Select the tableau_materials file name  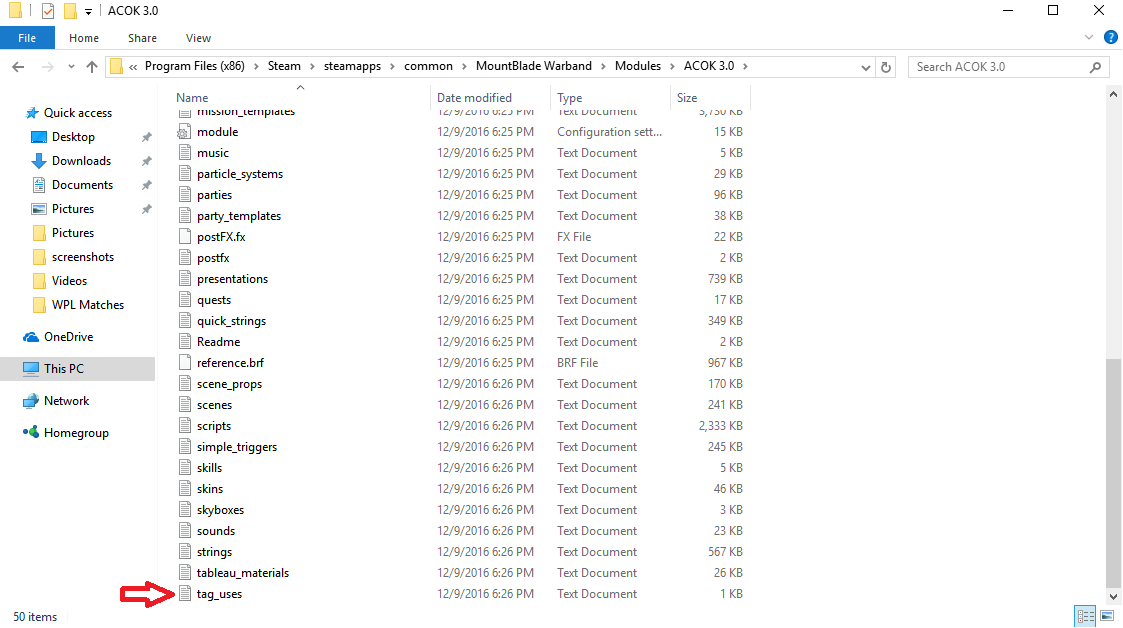(243, 573)
